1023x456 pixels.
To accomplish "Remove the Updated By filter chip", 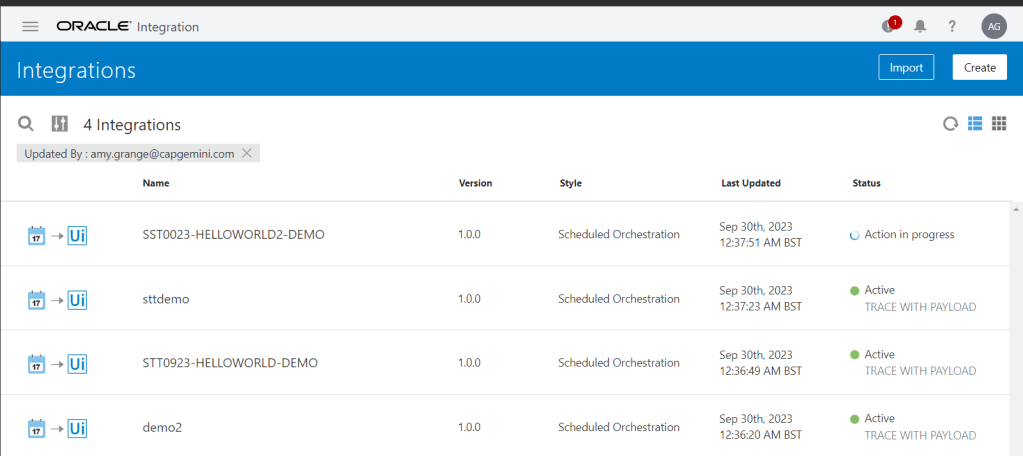I will (x=248, y=153).
